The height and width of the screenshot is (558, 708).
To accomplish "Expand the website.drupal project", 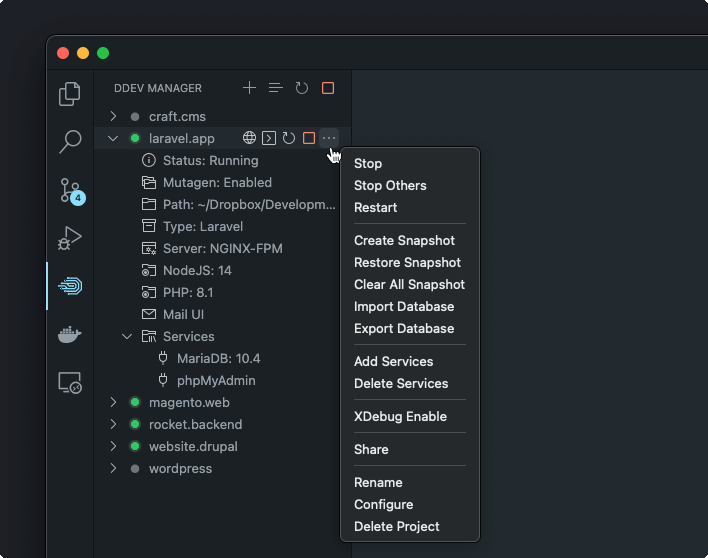I will (113, 446).
